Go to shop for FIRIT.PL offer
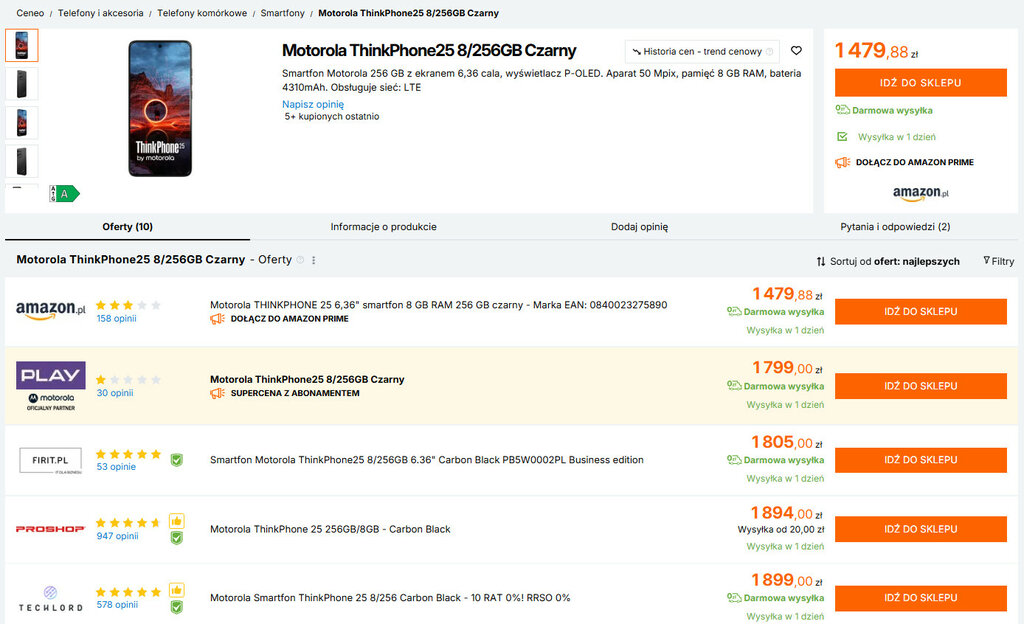The image size is (1024, 624). (x=920, y=460)
